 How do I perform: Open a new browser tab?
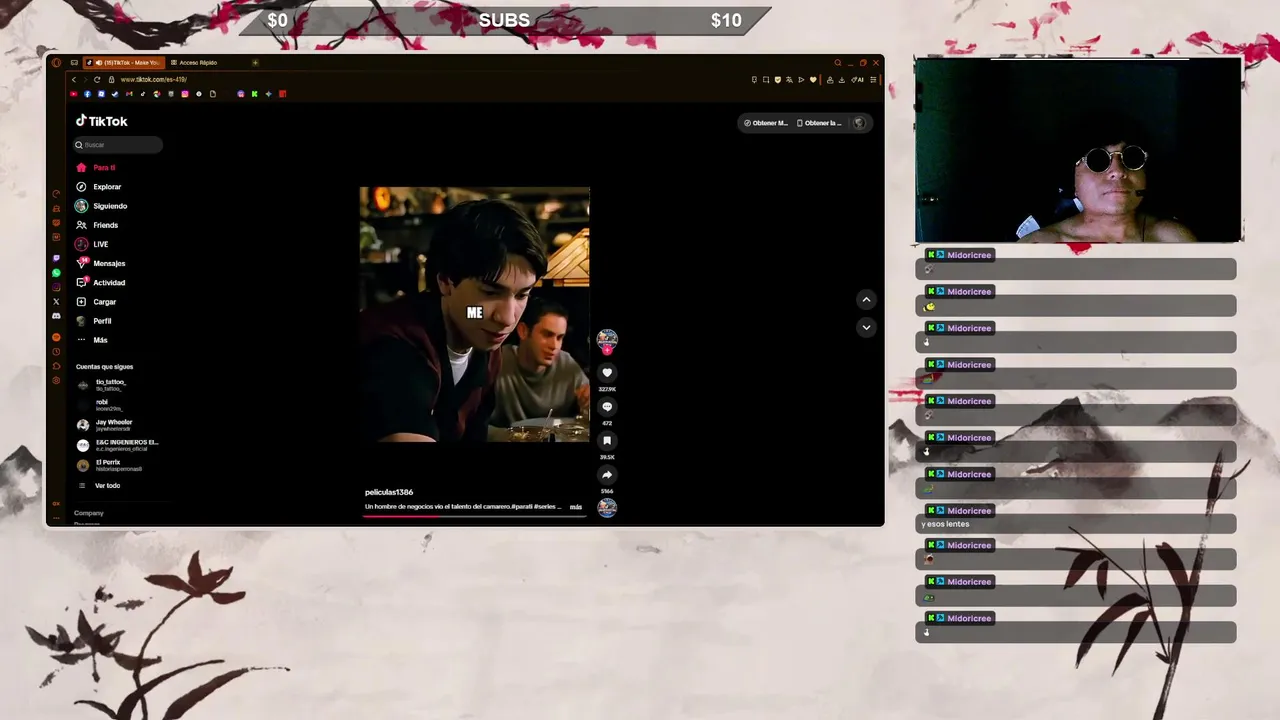[x=255, y=63]
